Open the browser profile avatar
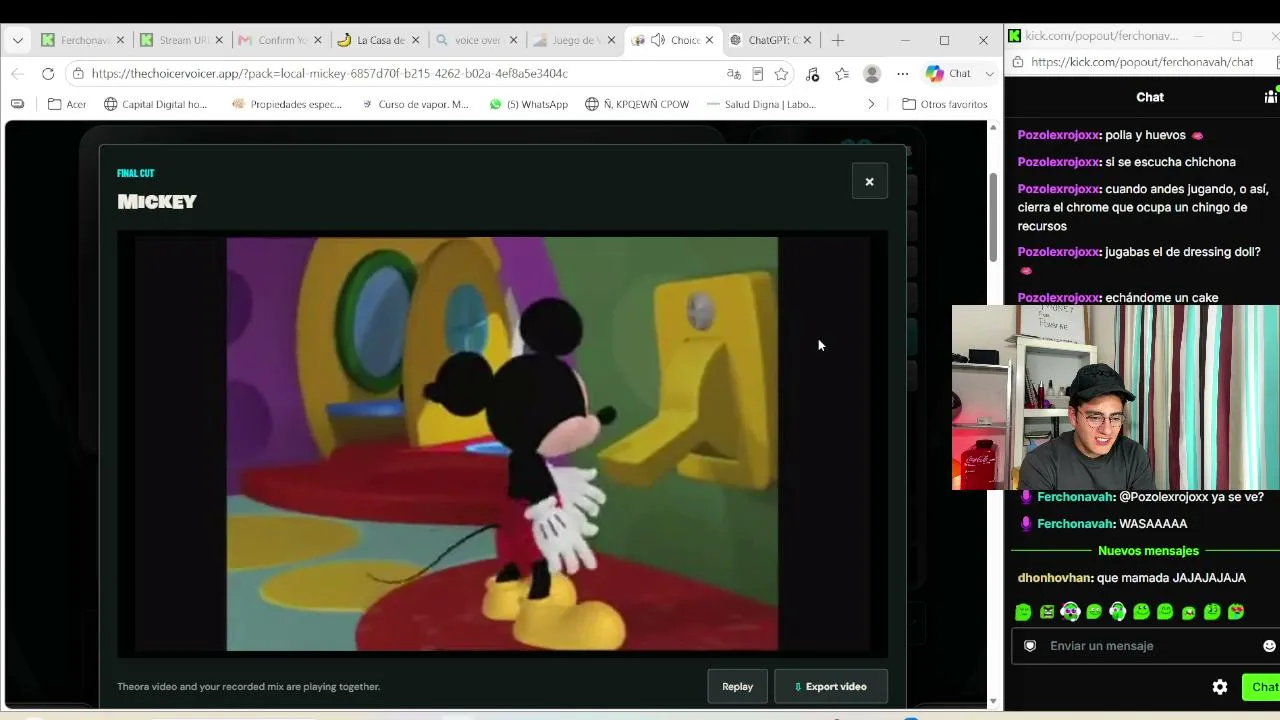This screenshot has height=720, width=1280. (x=872, y=73)
